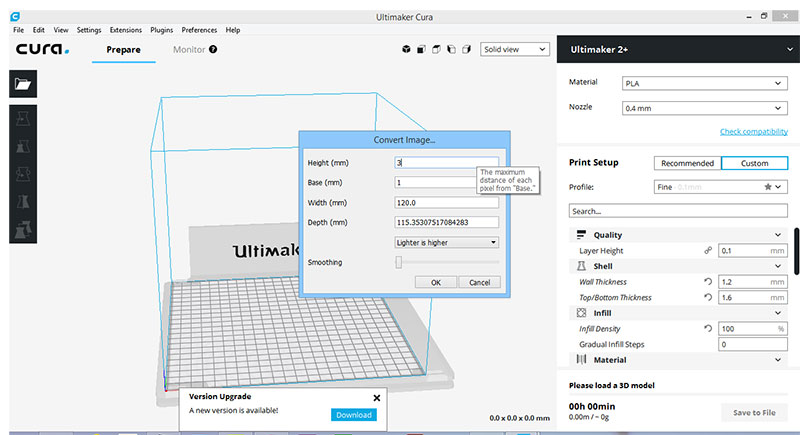Click the settings Search box
Viewport: 800px width, 435px height.
pos(678,211)
